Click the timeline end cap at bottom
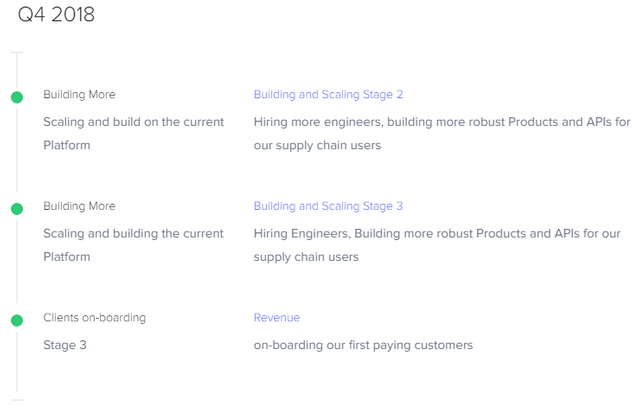 pos(17,400)
